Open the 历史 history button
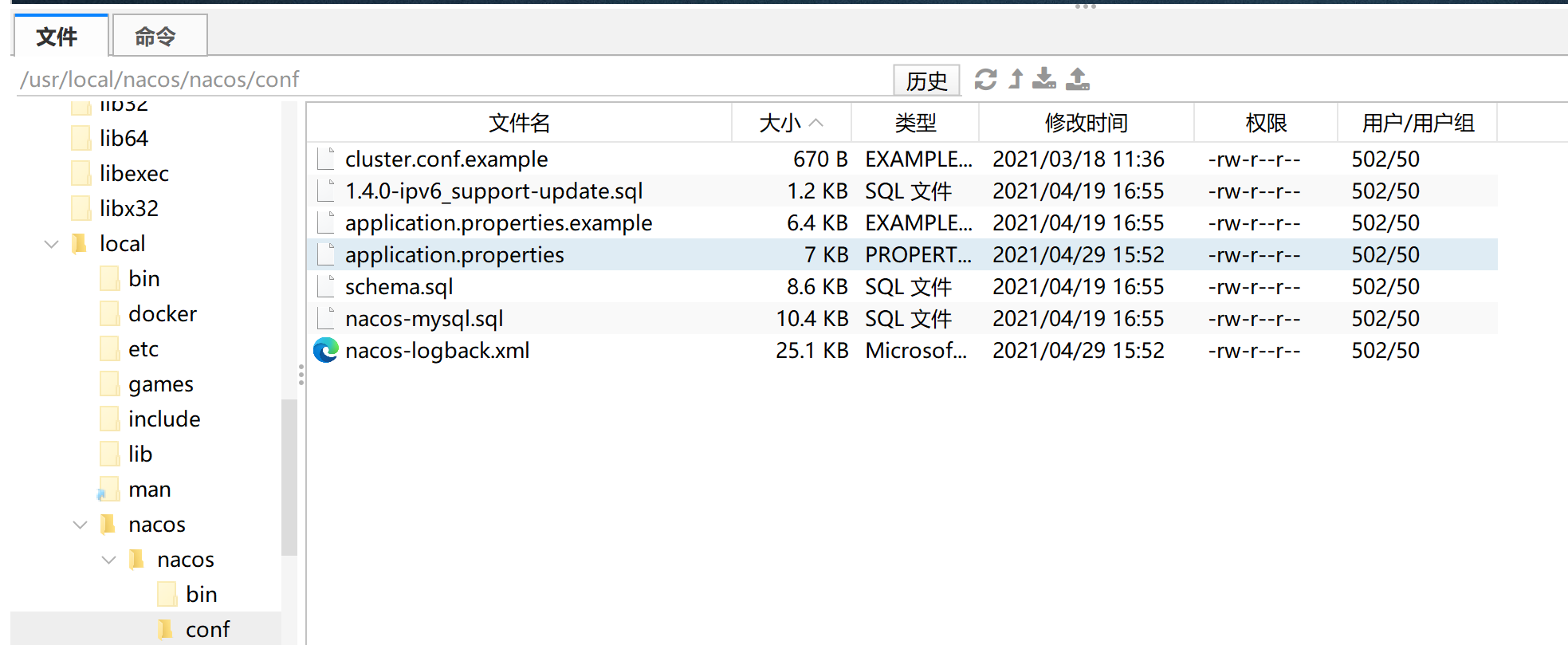1568x645 pixels. (926, 81)
